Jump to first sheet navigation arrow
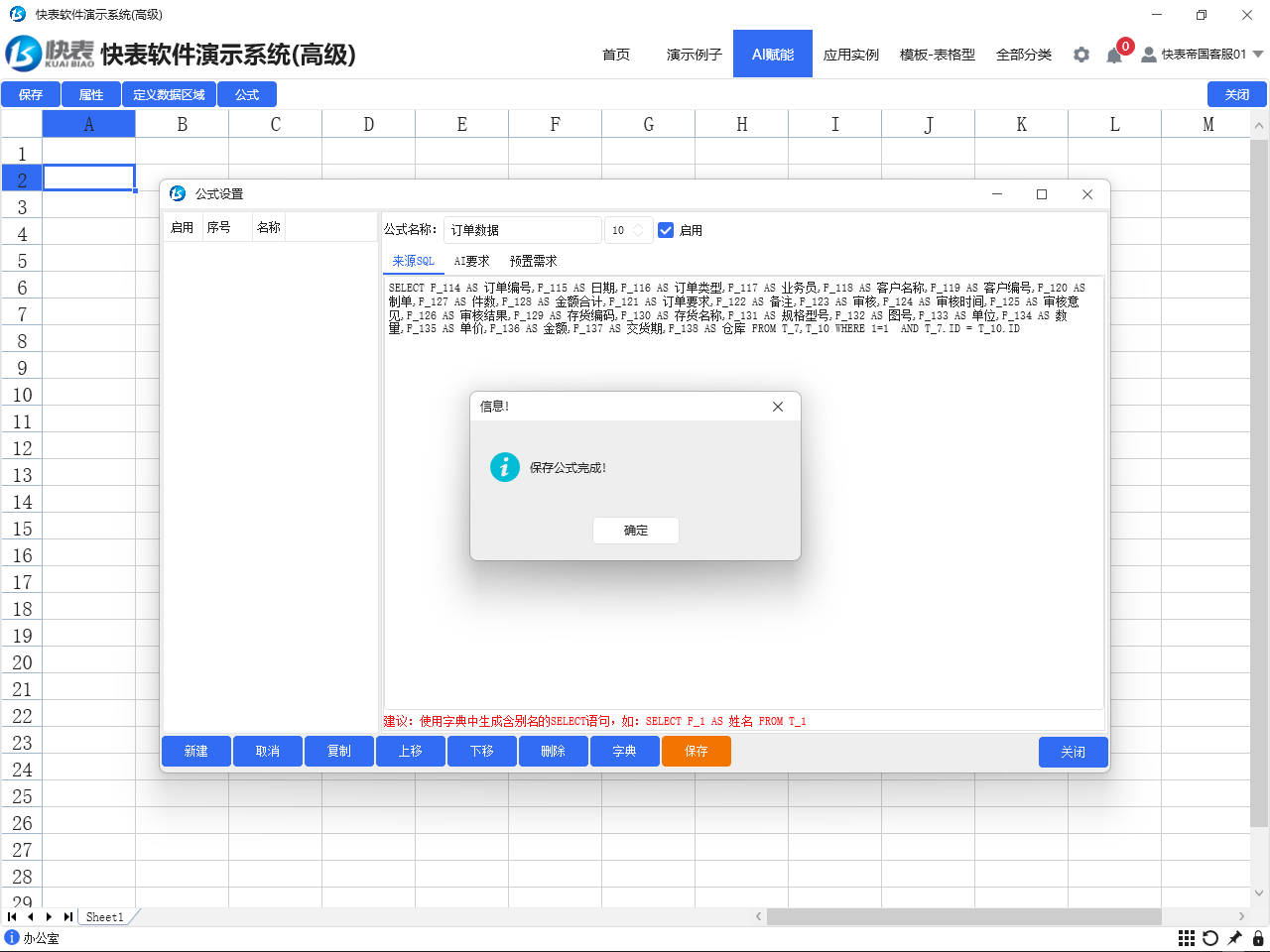This screenshot has height=952, width=1270. pos(12,916)
